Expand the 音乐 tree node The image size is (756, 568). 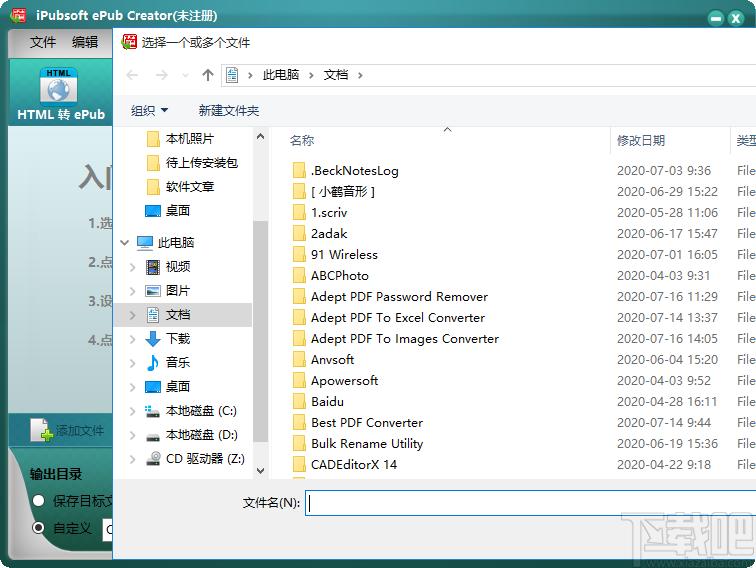point(133,363)
